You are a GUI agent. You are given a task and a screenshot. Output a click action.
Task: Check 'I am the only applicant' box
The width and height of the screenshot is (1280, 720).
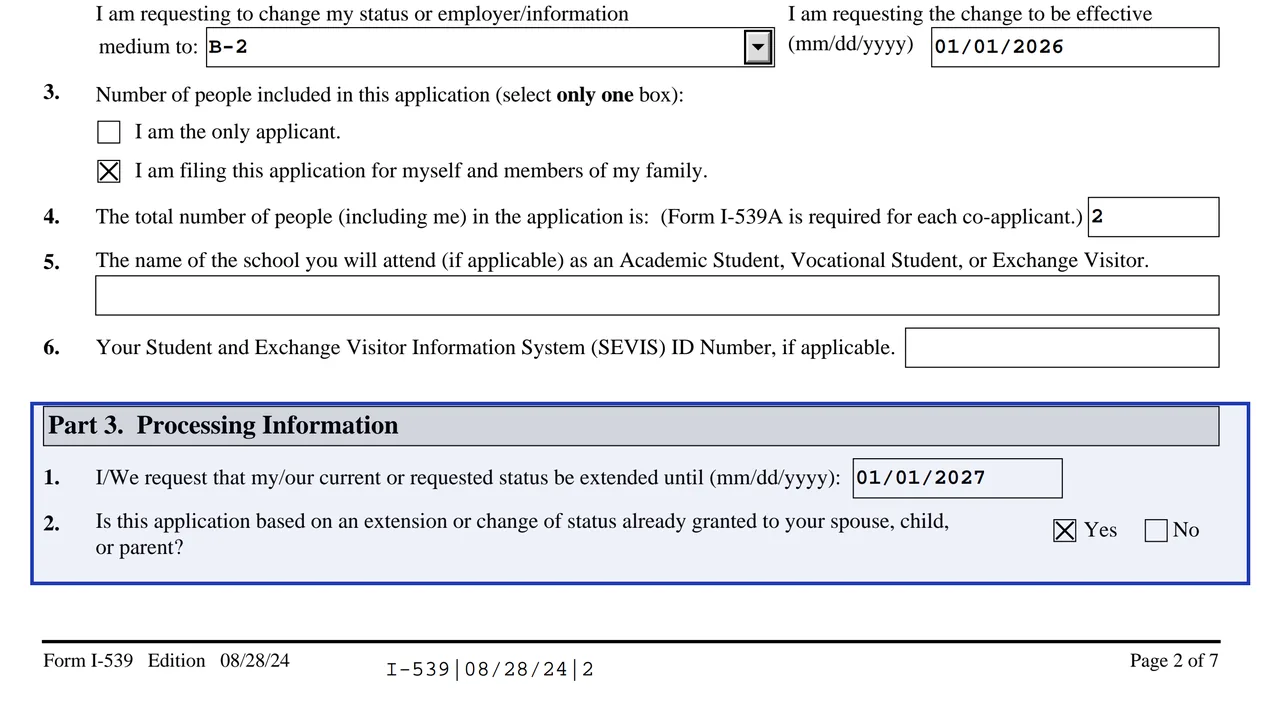[109, 132]
